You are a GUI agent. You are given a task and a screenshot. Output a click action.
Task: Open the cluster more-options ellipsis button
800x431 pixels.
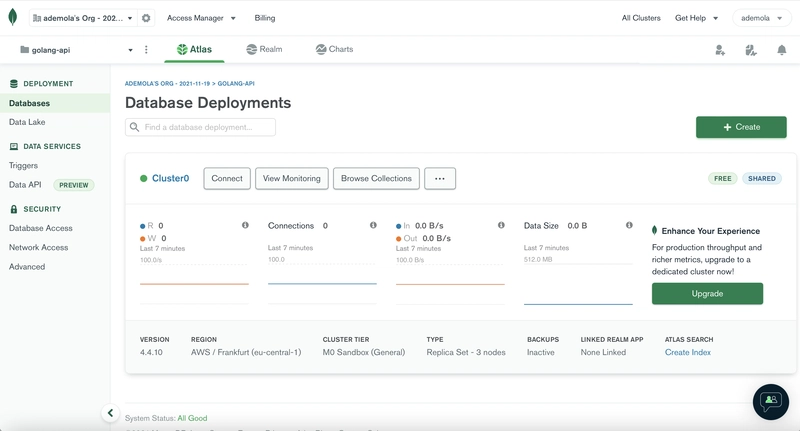tap(440, 179)
